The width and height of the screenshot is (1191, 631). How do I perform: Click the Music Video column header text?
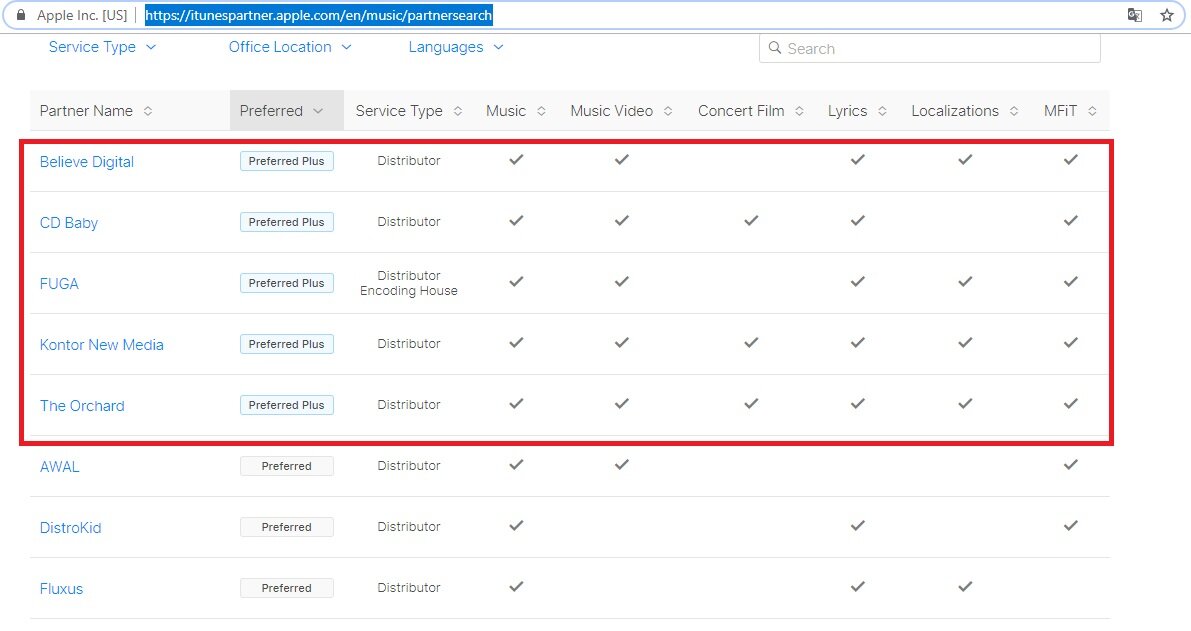tap(611, 111)
